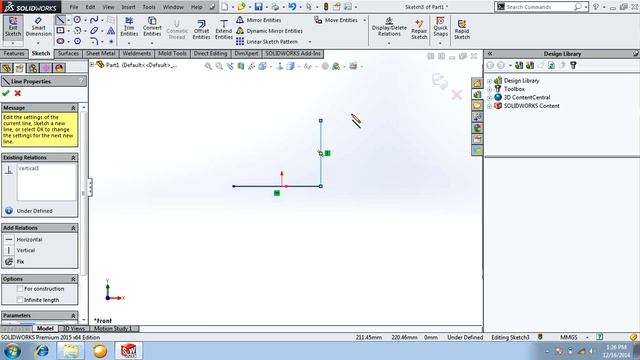Select the Spline sketch tool
Viewport: 640px width, 360px height.
point(94,20)
